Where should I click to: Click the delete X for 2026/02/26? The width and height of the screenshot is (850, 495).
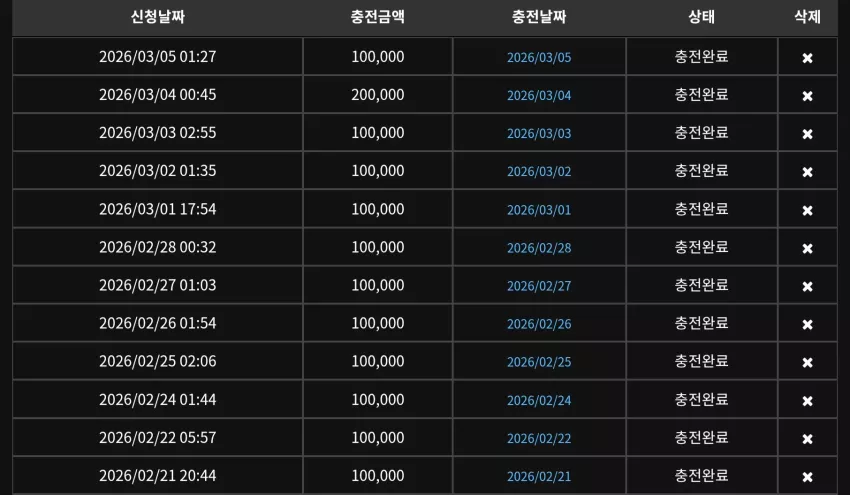coord(807,324)
